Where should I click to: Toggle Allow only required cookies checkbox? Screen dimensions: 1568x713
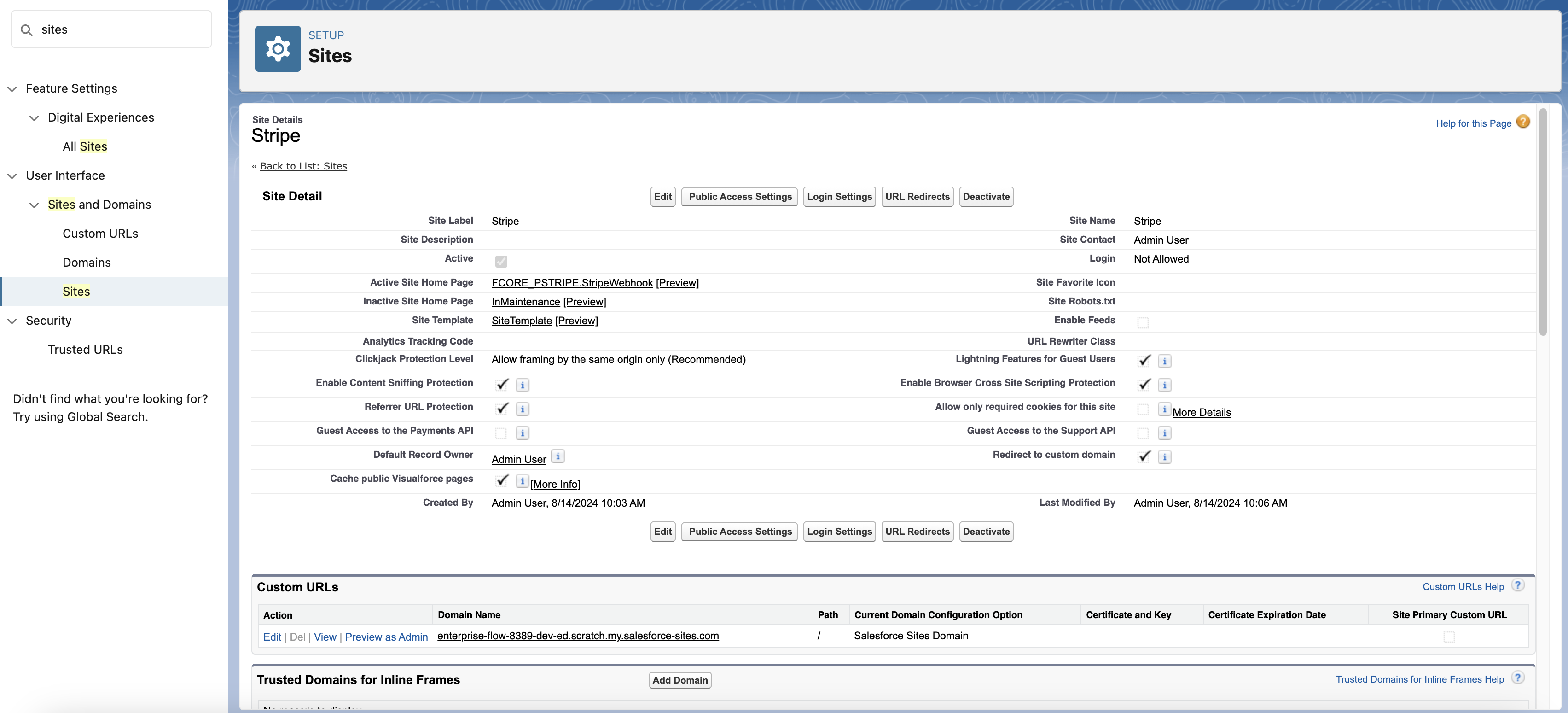click(x=1143, y=410)
